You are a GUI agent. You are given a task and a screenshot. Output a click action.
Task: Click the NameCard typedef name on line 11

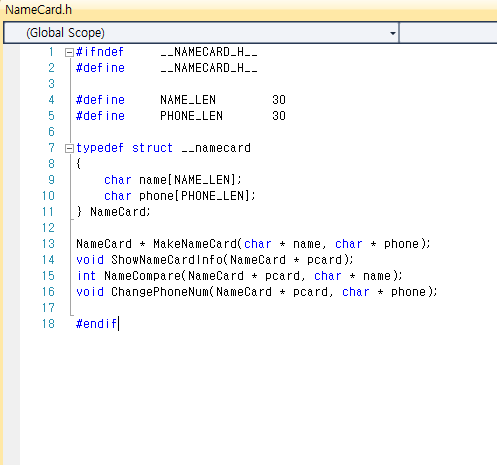[x=118, y=212]
